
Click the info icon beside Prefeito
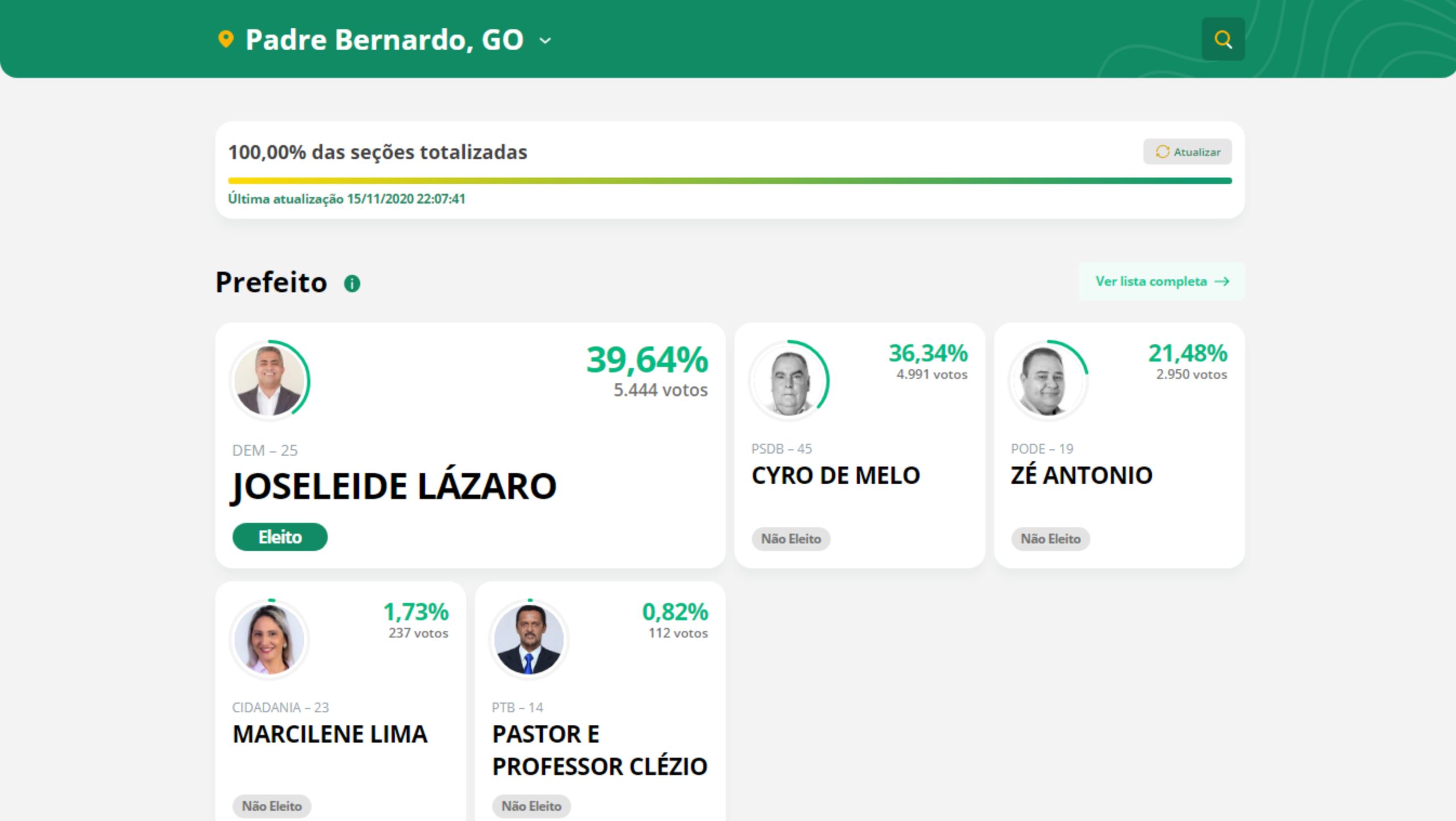[x=352, y=283]
